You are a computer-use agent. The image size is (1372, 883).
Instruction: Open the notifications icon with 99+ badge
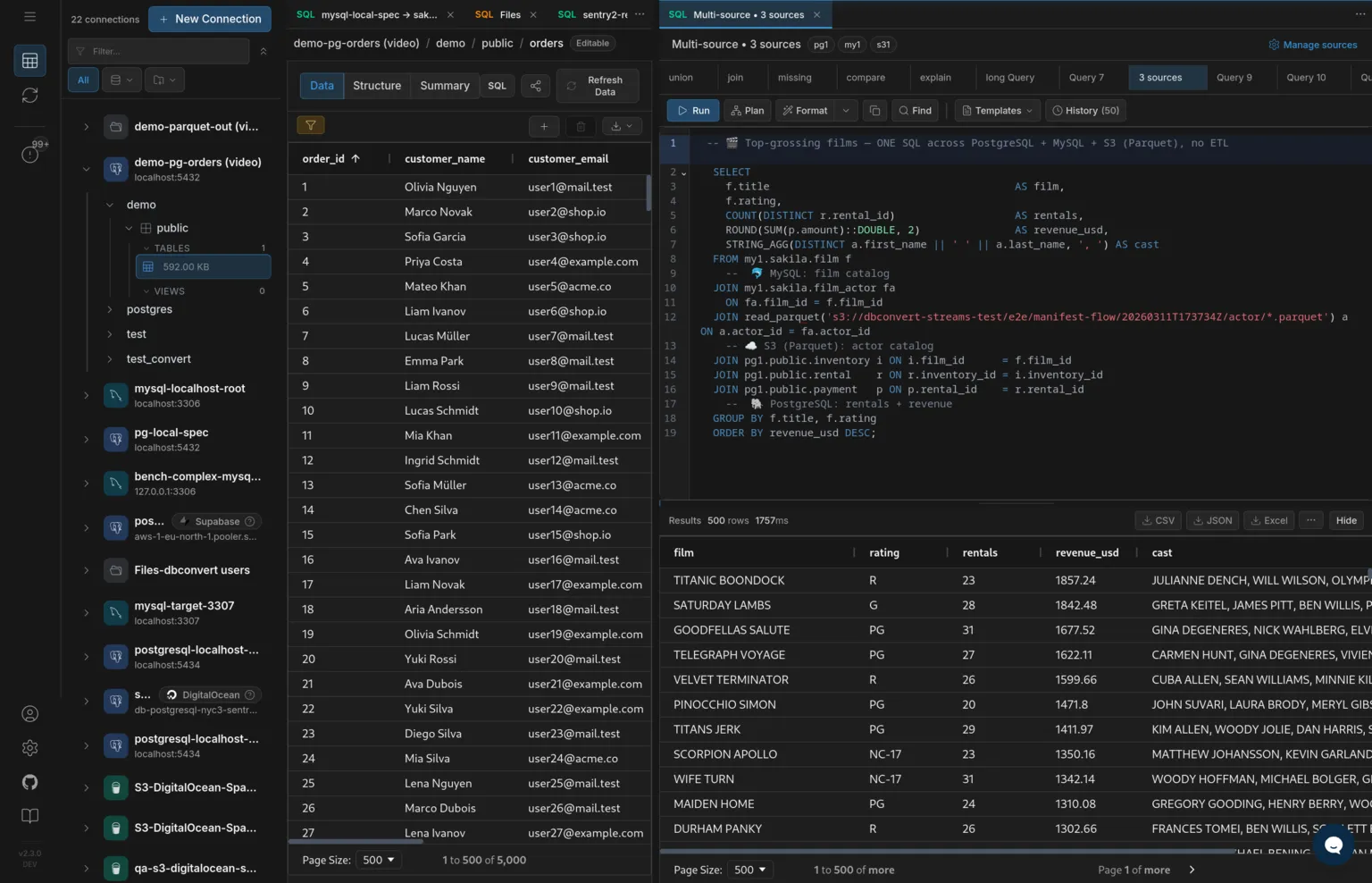pyautogui.click(x=30, y=154)
